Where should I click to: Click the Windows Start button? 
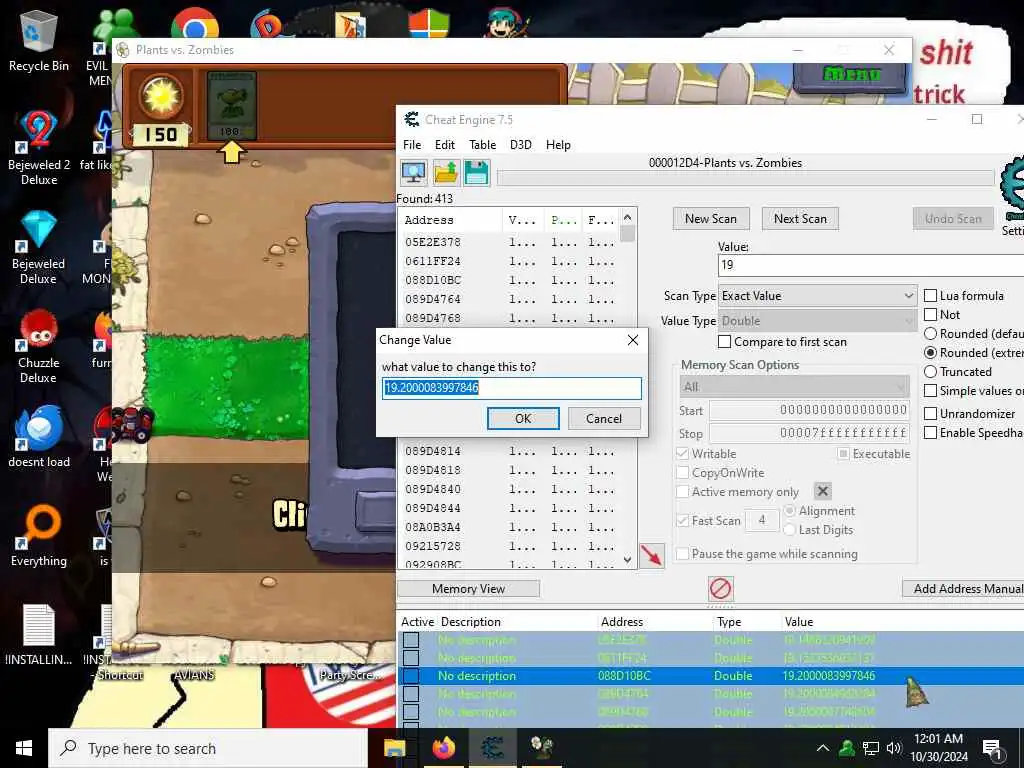(24, 748)
